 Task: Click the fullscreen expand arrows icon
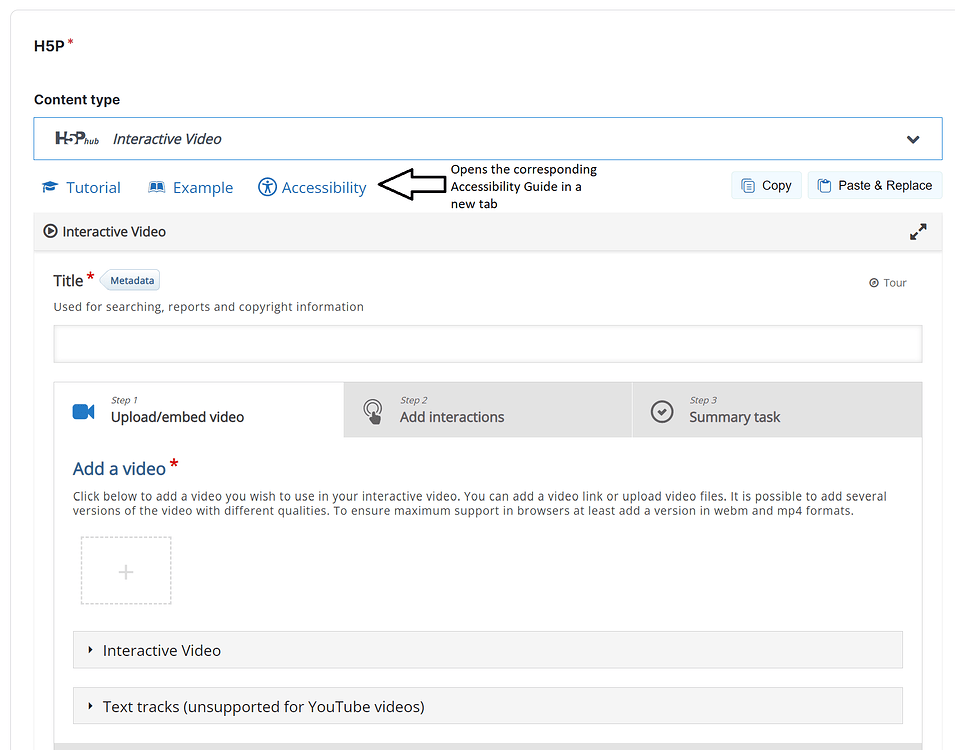[x=917, y=231]
